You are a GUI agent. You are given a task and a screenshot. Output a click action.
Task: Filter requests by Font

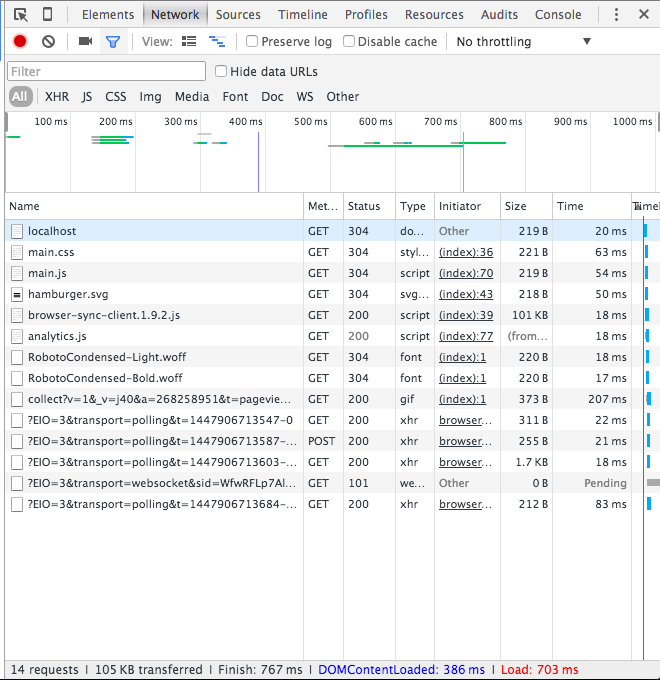click(235, 97)
